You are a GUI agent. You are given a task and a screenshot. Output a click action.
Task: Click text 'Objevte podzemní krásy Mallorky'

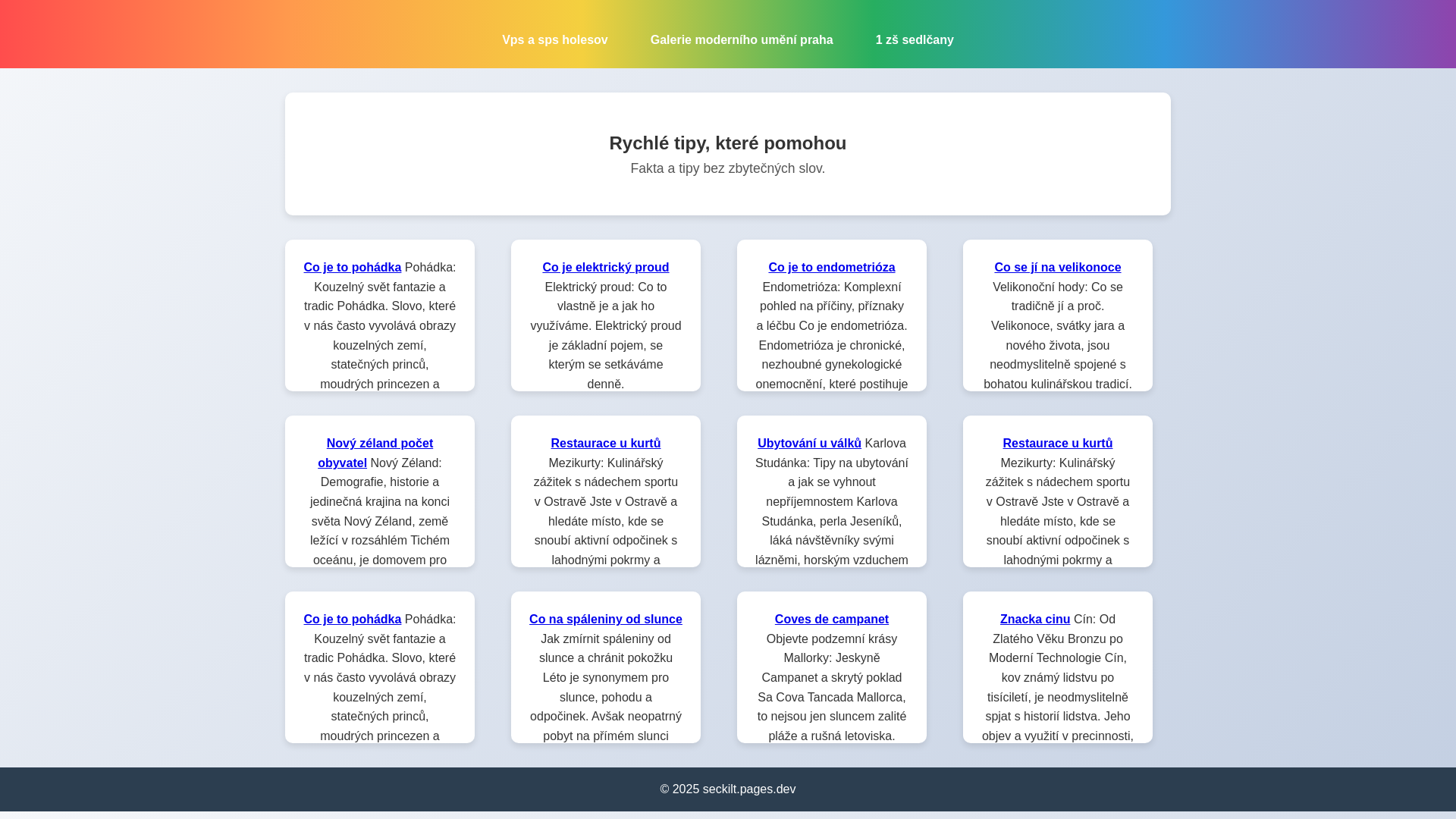pos(832,648)
